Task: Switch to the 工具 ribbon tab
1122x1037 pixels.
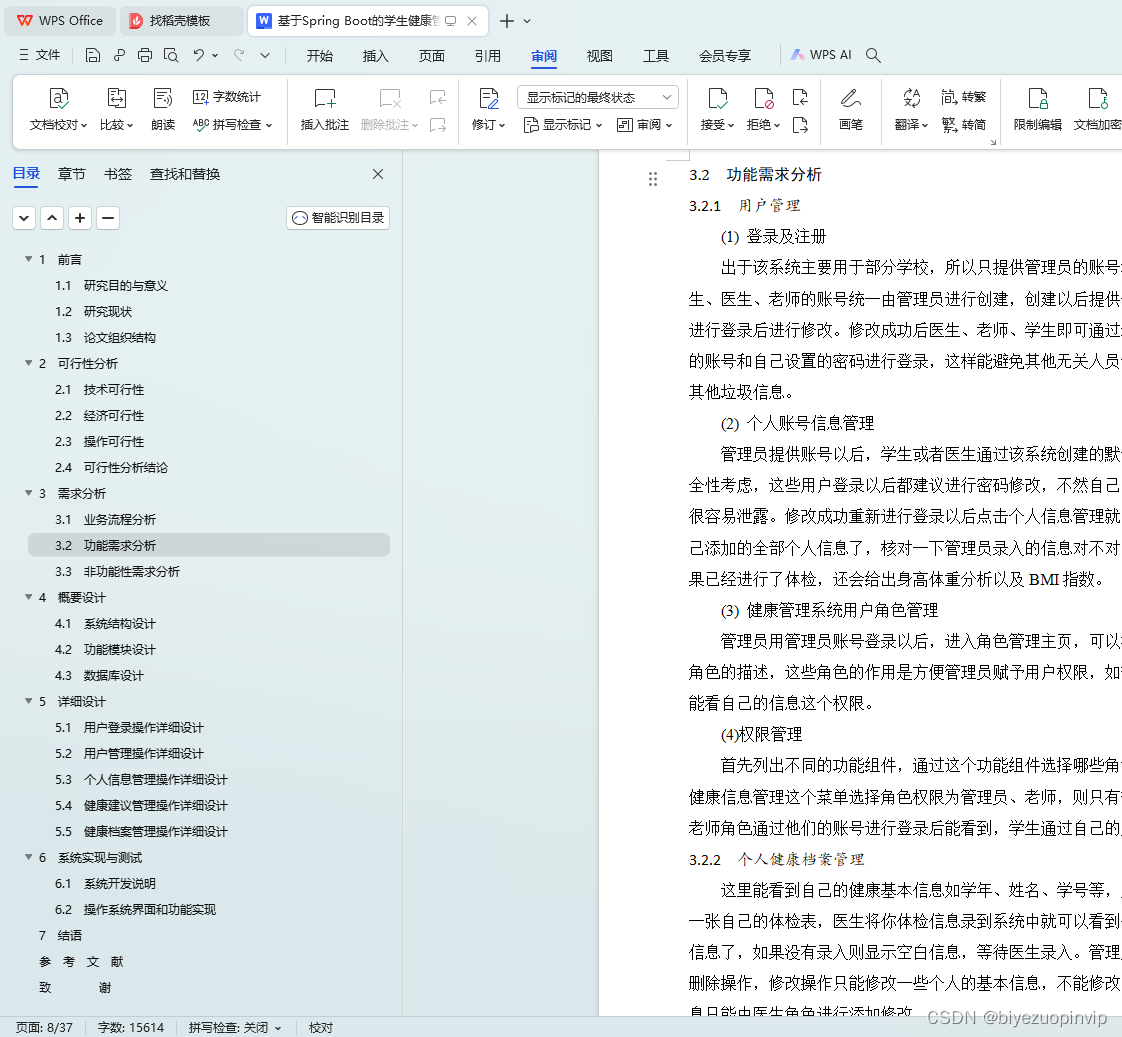Action: (655, 56)
